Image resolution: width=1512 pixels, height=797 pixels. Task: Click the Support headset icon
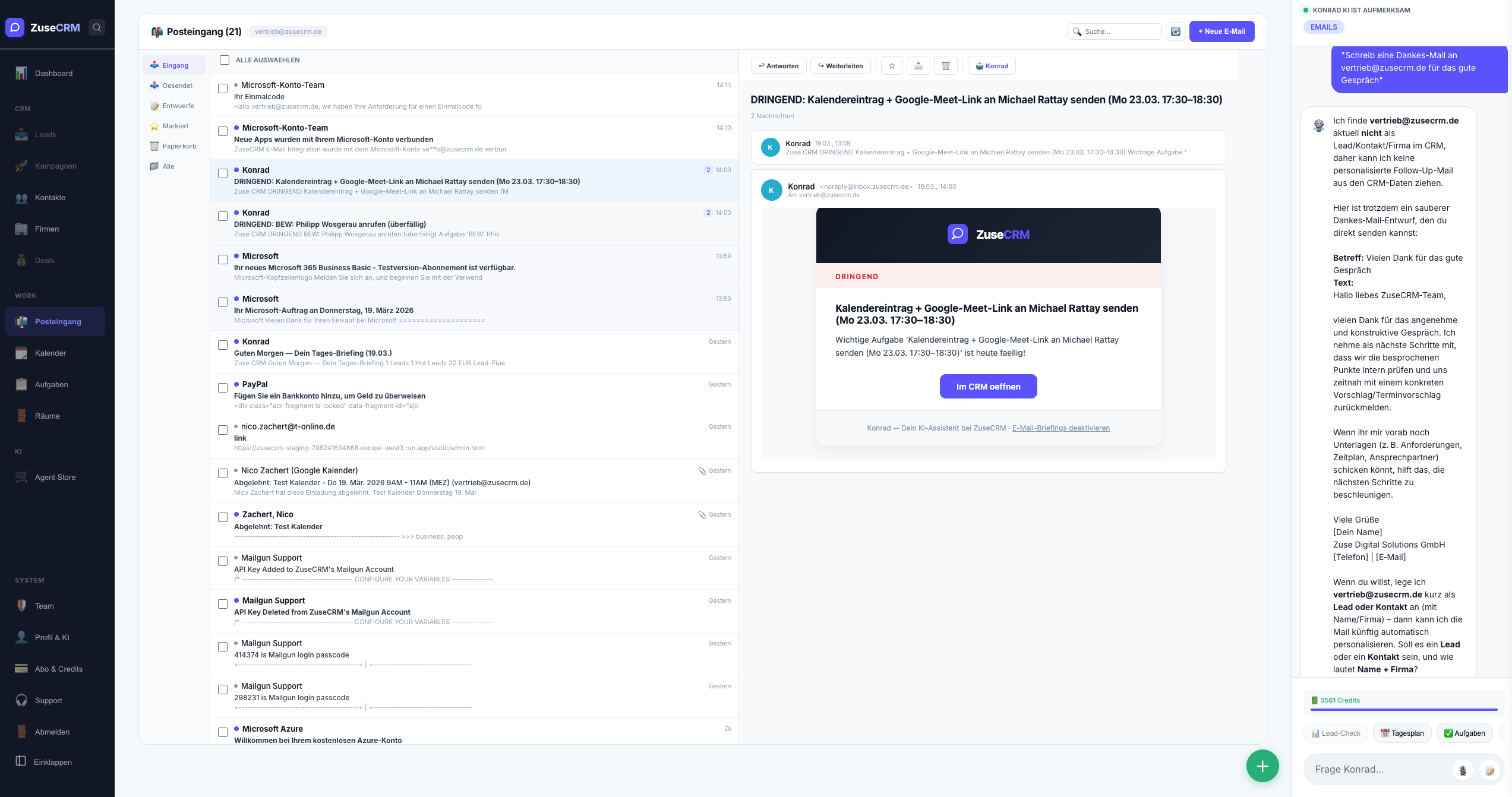coord(21,700)
